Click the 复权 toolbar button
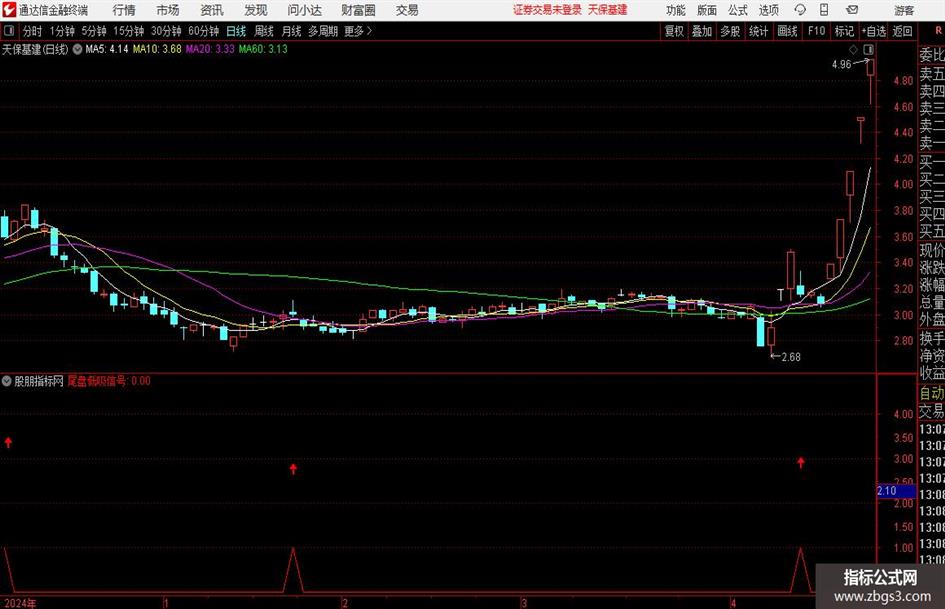Viewport: 945px width, 609px height. coord(674,31)
